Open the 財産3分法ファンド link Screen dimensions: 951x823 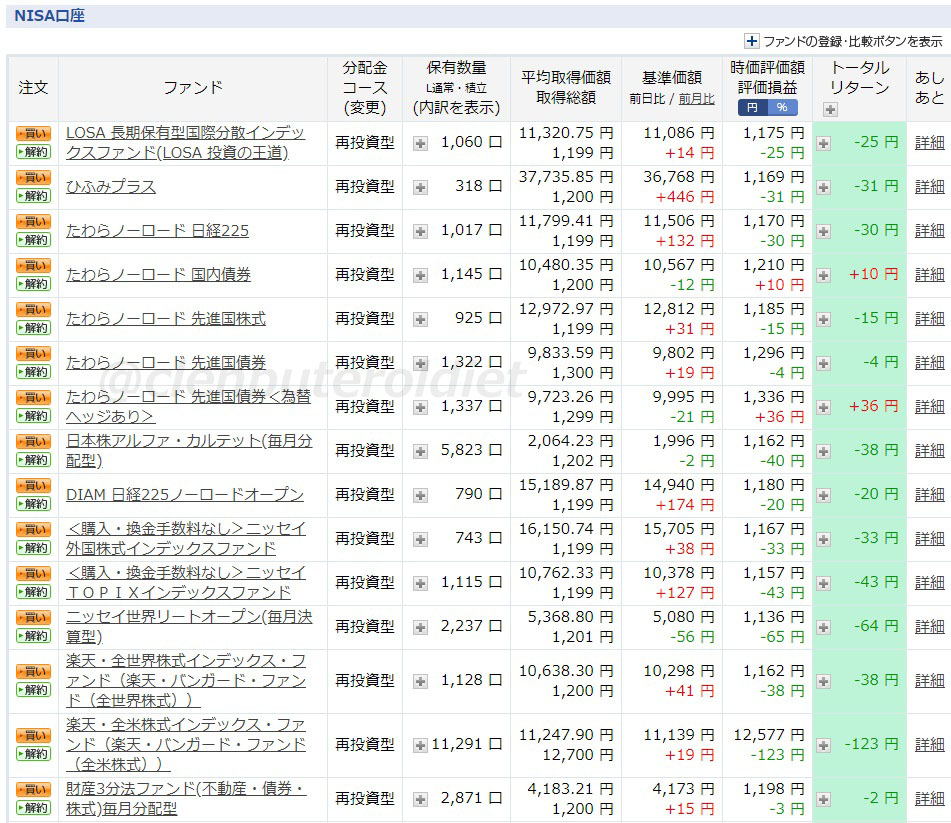[186, 798]
